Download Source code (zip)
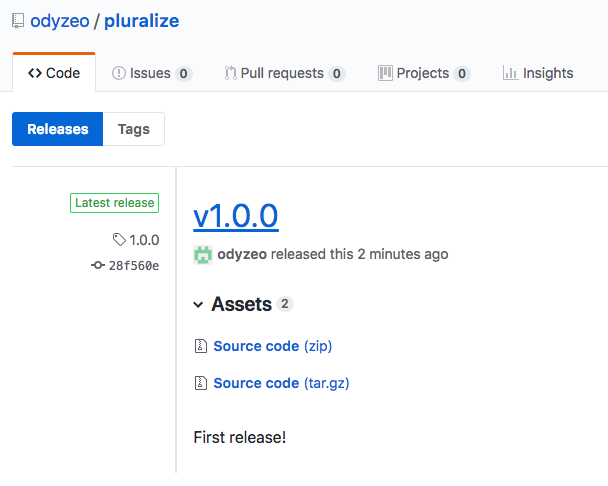The image size is (608, 486). (x=273, y=346)
